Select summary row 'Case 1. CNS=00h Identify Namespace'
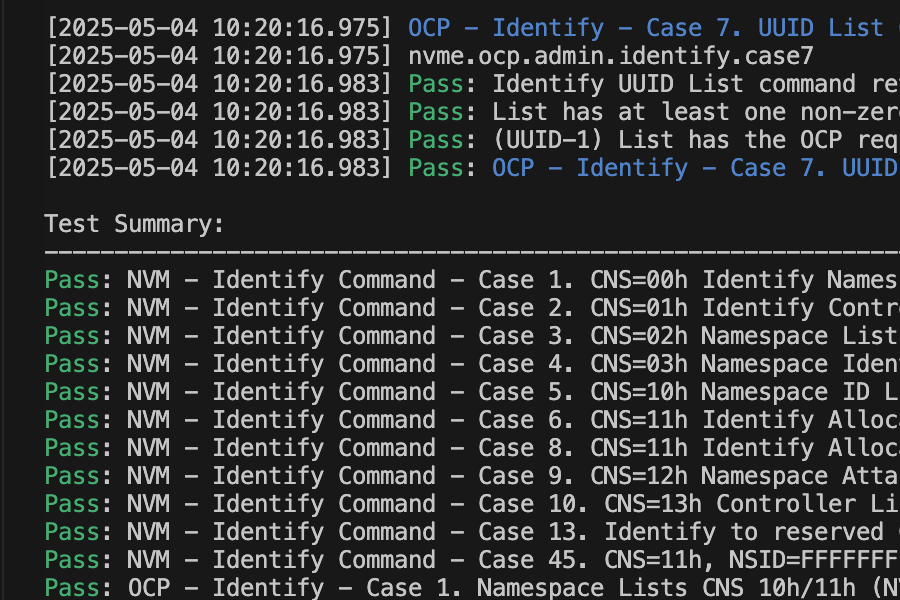Screen dimensions: 900x600 (472, 280)
